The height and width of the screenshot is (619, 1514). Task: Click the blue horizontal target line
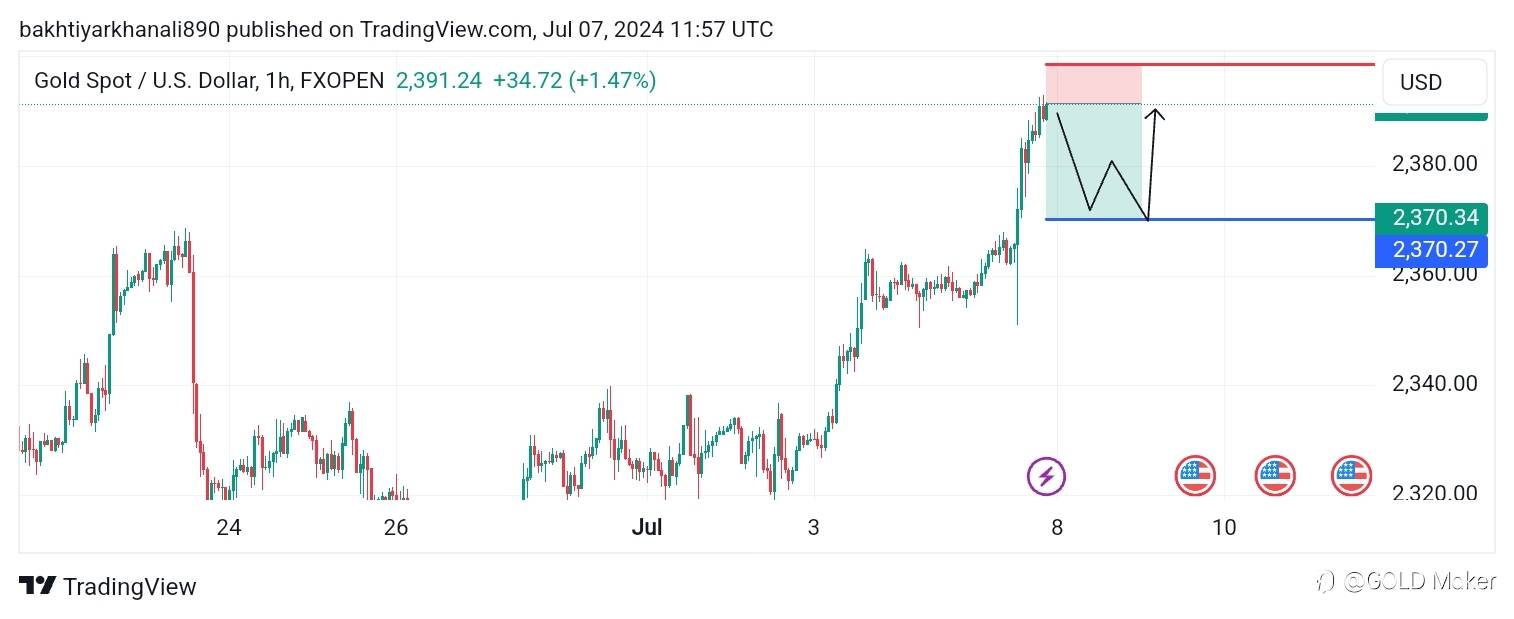tap(1260, 219)
